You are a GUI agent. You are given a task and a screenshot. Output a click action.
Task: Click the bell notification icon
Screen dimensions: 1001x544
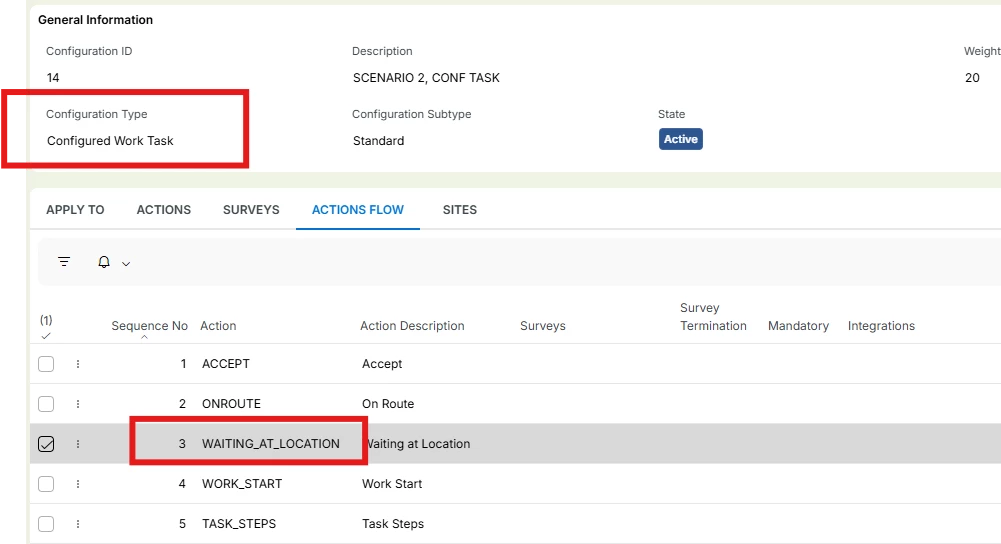(104, 262)
